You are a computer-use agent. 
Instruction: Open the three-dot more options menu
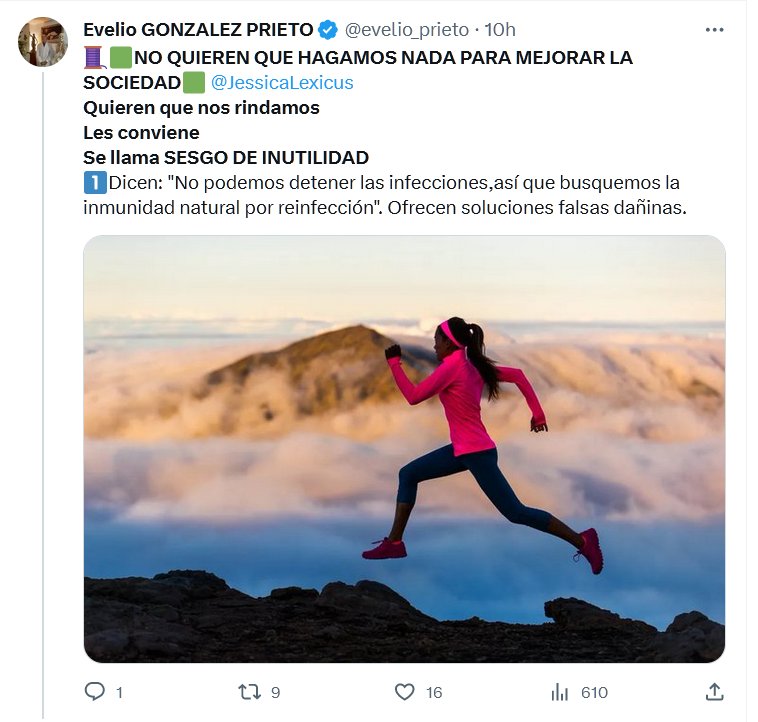pyautogui.click(x=714, y=30)
